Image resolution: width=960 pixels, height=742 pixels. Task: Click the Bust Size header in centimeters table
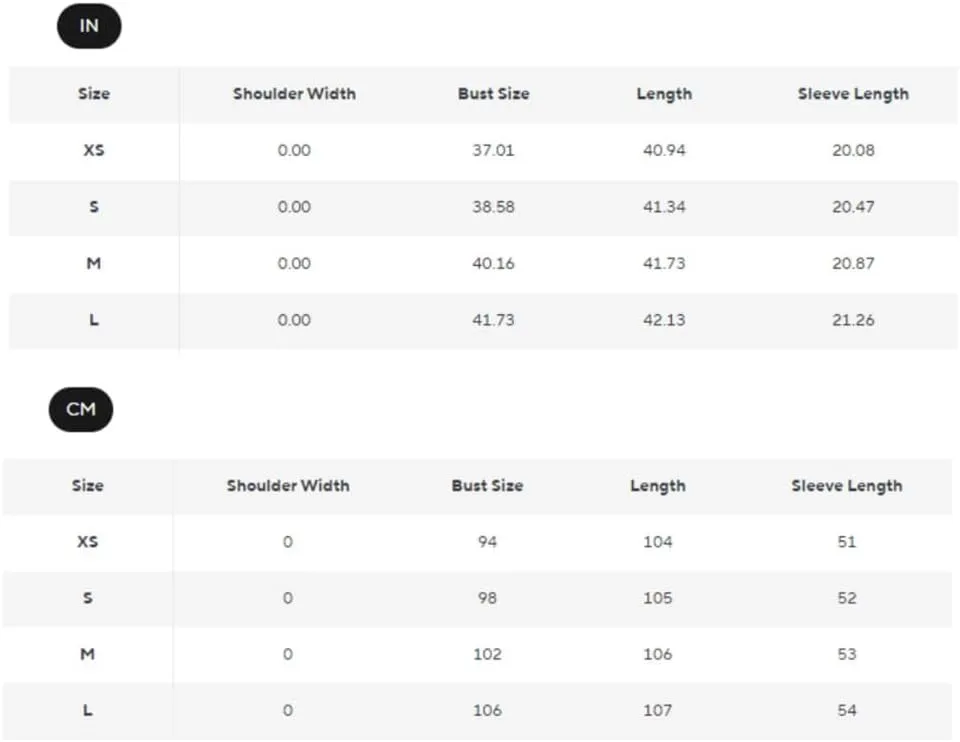click(x=487, y=485)
